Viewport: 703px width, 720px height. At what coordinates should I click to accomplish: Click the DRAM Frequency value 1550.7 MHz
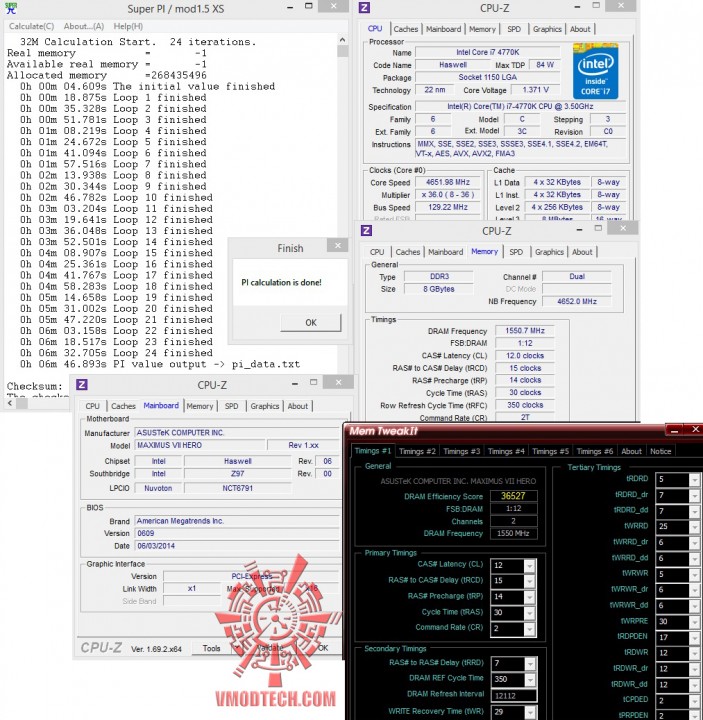[525, 331]
